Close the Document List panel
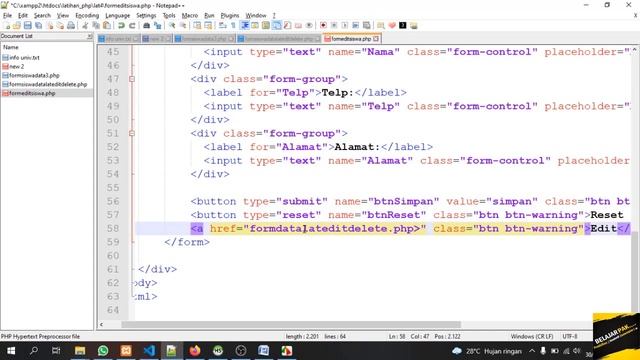This screenshot has width=640, height=360. click(x=89, y=36)
